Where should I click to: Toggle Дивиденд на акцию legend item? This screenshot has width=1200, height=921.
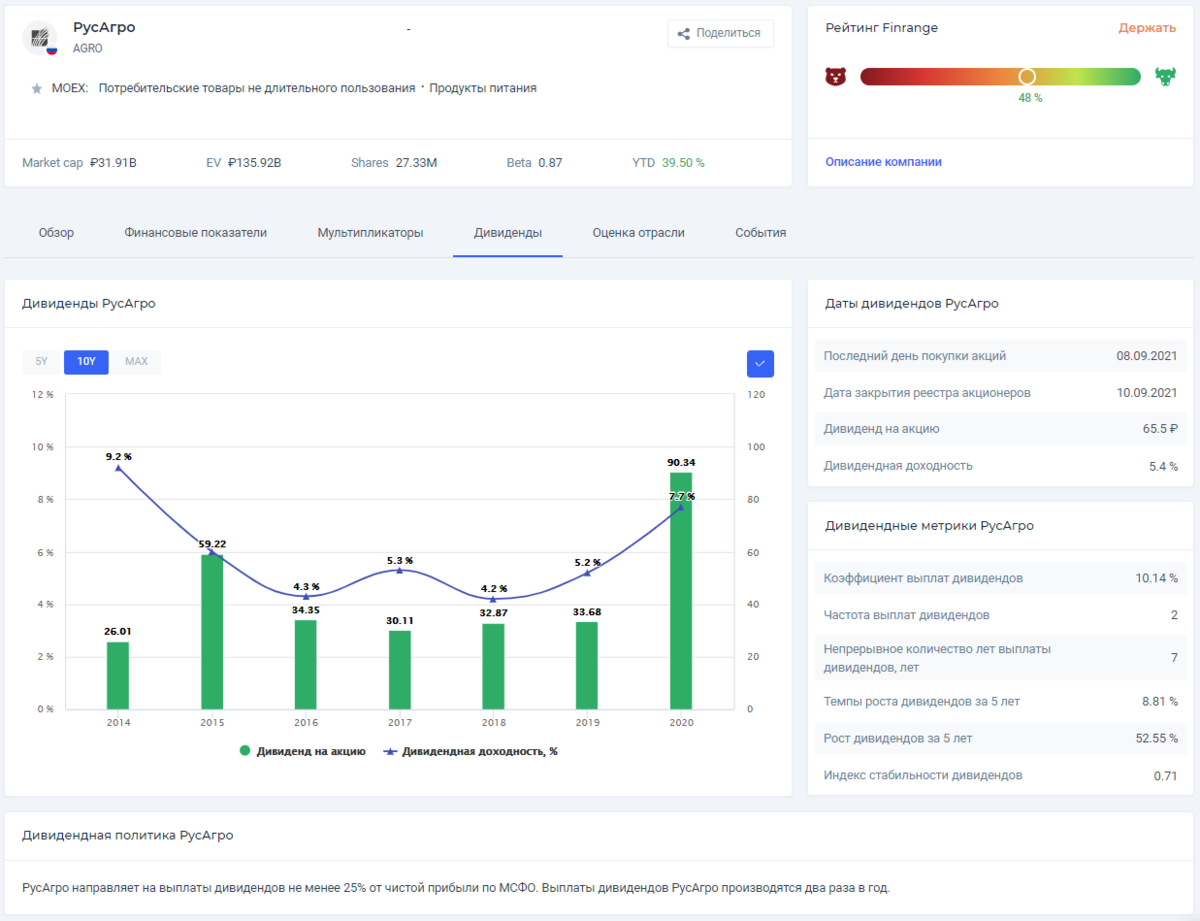(x=302, y=751)
